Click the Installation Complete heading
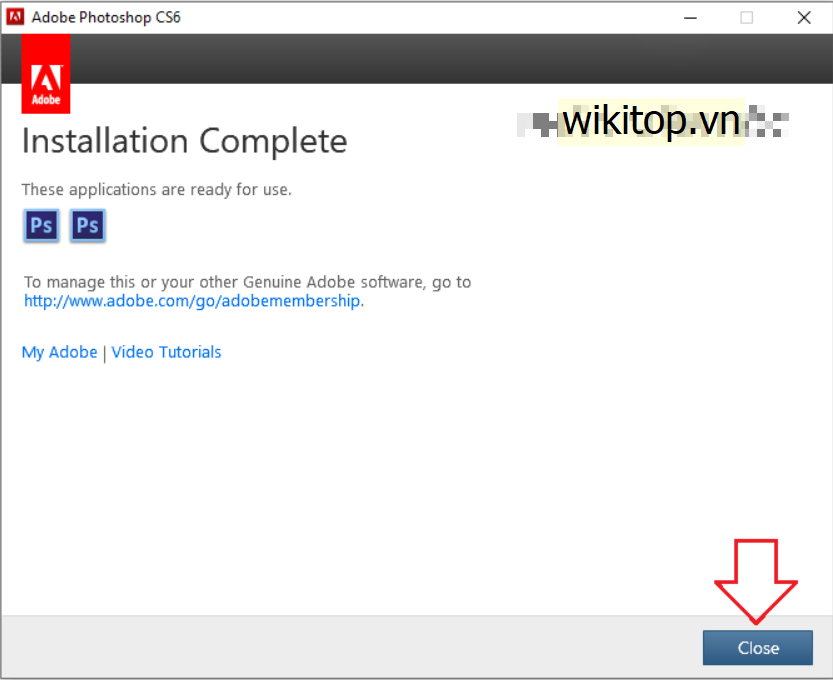833x680 pixels. (184, 141)
